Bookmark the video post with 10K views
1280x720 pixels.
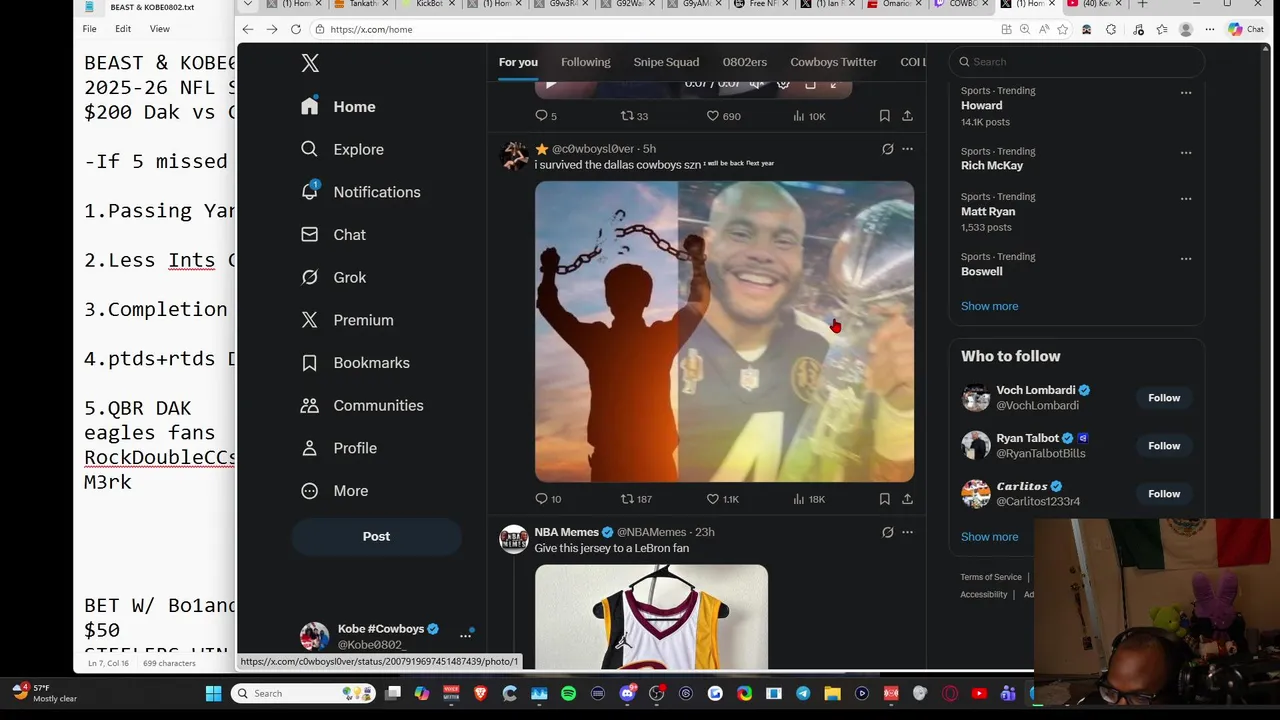click(x=884, y=116)
